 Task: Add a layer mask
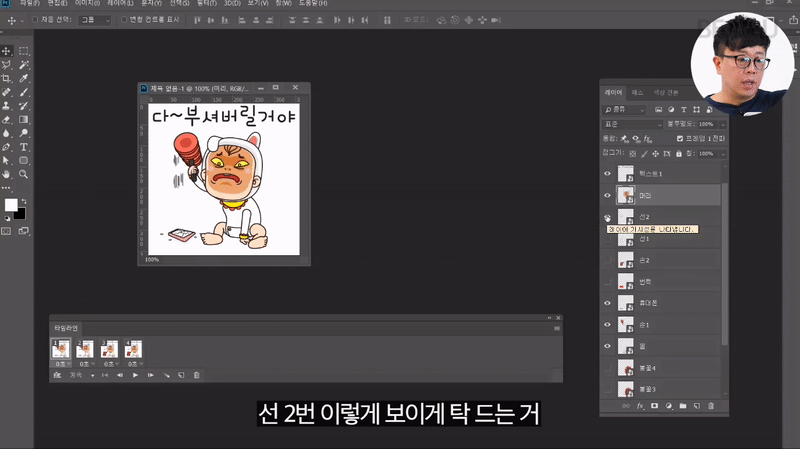tap(655, 406)
